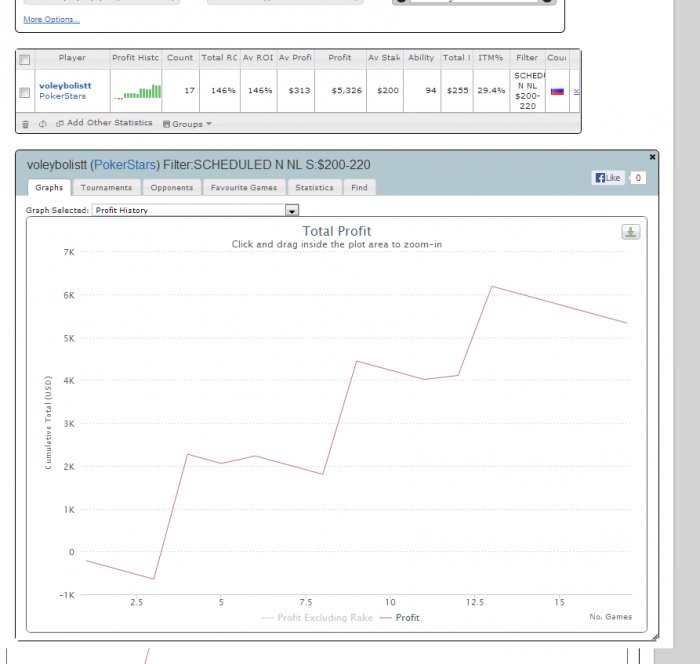Download the Total Profit chart image
Screen dimensions: 700x664
pyautogui.click(x=630, y=232)
